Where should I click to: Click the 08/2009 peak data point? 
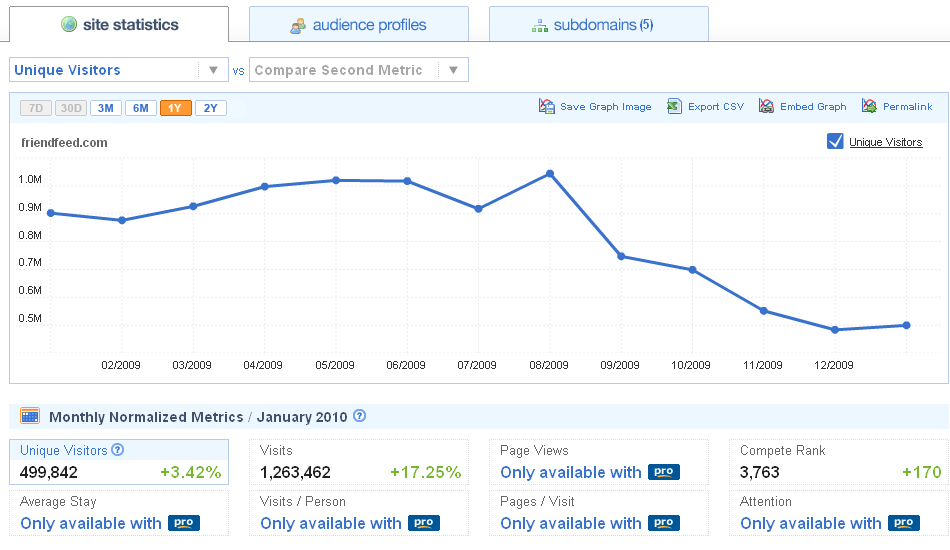(550, 174)
